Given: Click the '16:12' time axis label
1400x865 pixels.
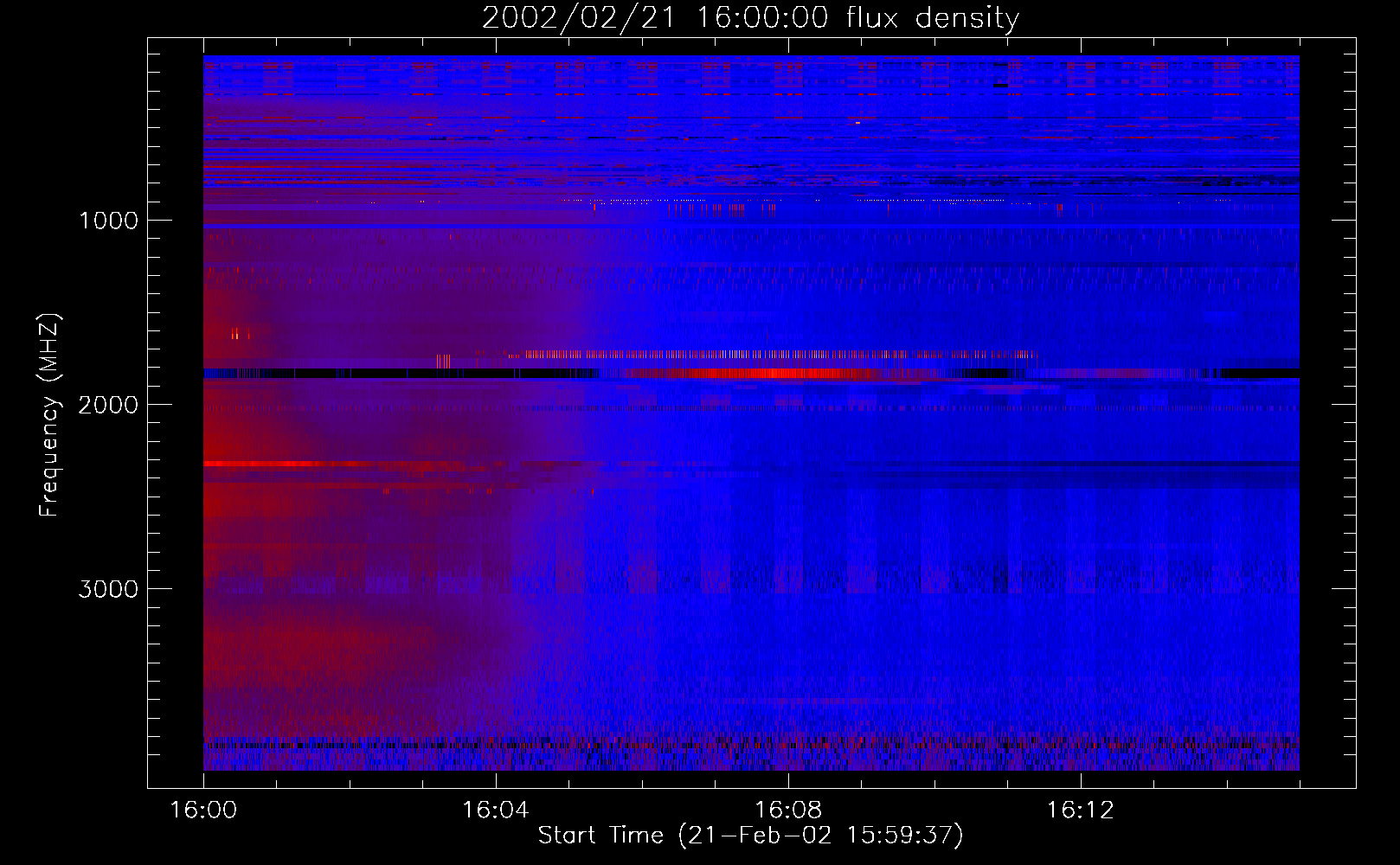Looking at the screenshot, I should click(x=1081, y=811).
